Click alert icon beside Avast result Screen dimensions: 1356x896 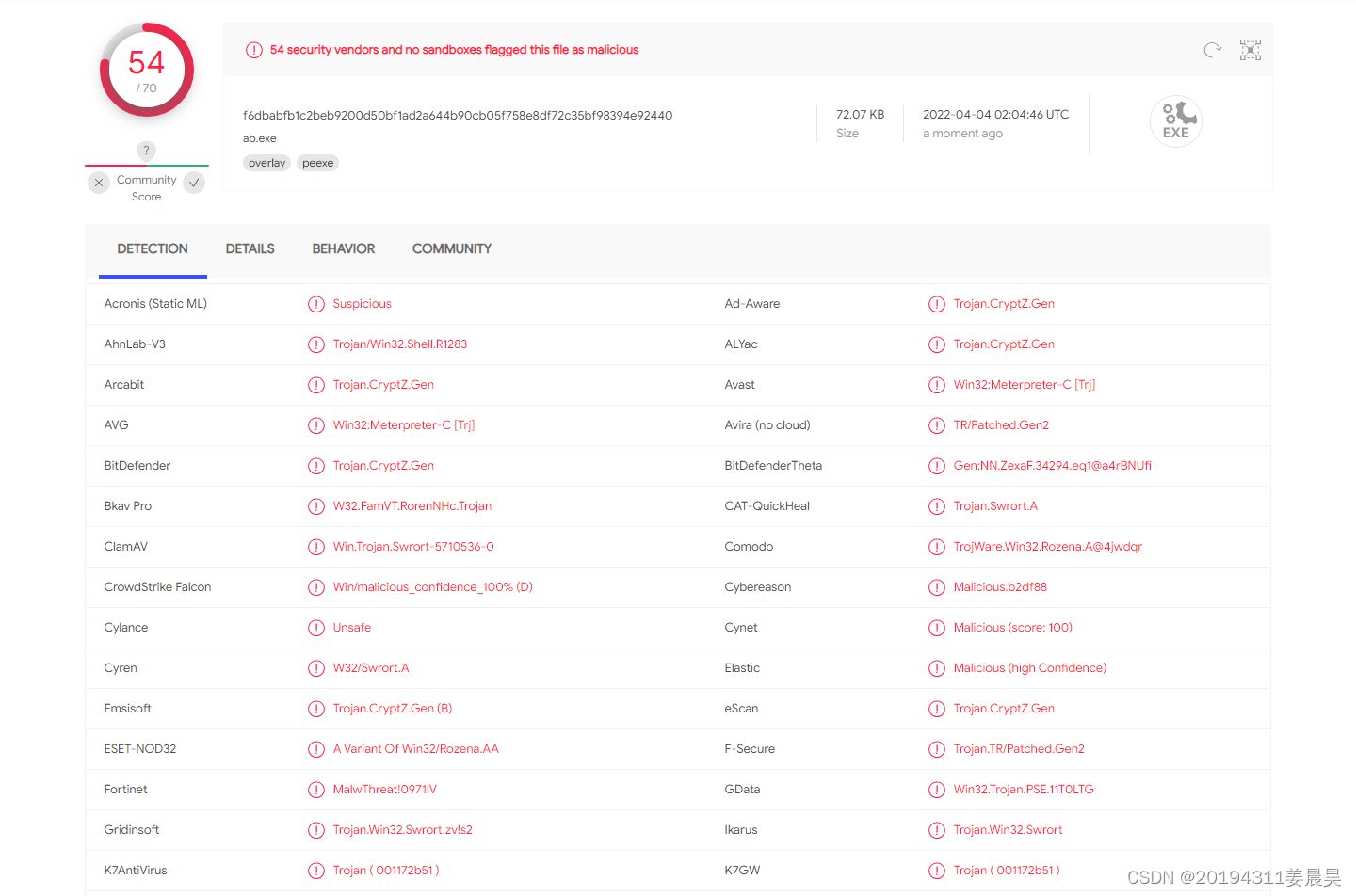tap(937, 385)
